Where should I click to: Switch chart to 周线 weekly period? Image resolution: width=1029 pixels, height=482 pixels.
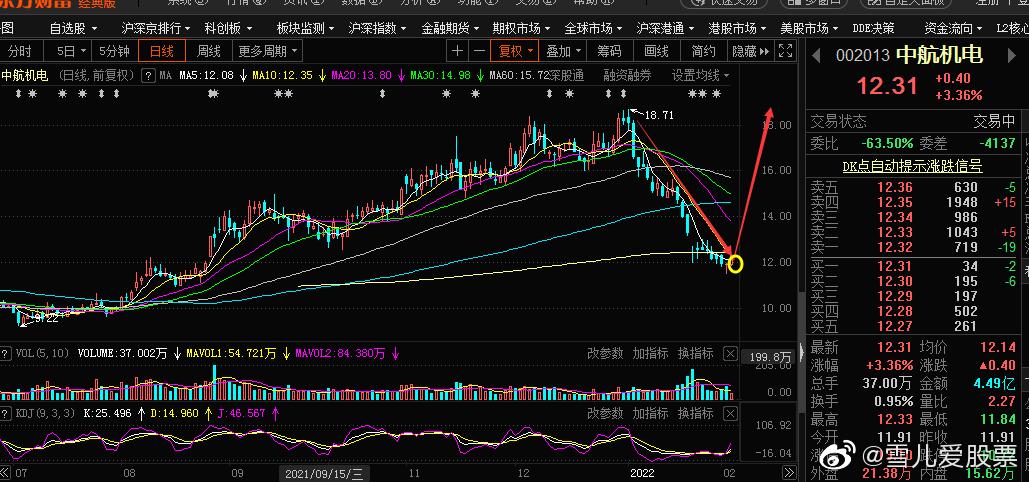point(209,51)
